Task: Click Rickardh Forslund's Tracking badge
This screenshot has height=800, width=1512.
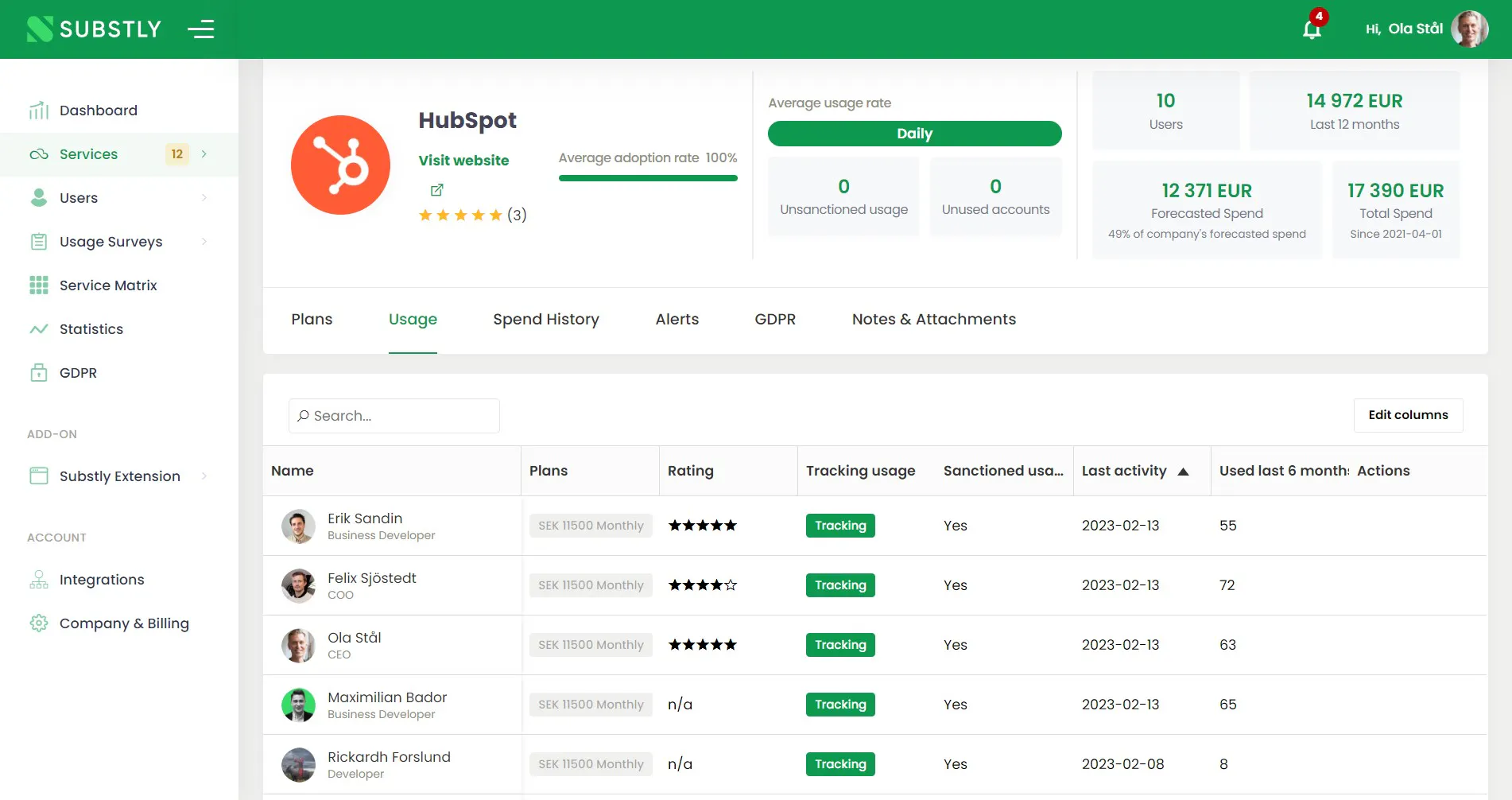Action: 840,764
